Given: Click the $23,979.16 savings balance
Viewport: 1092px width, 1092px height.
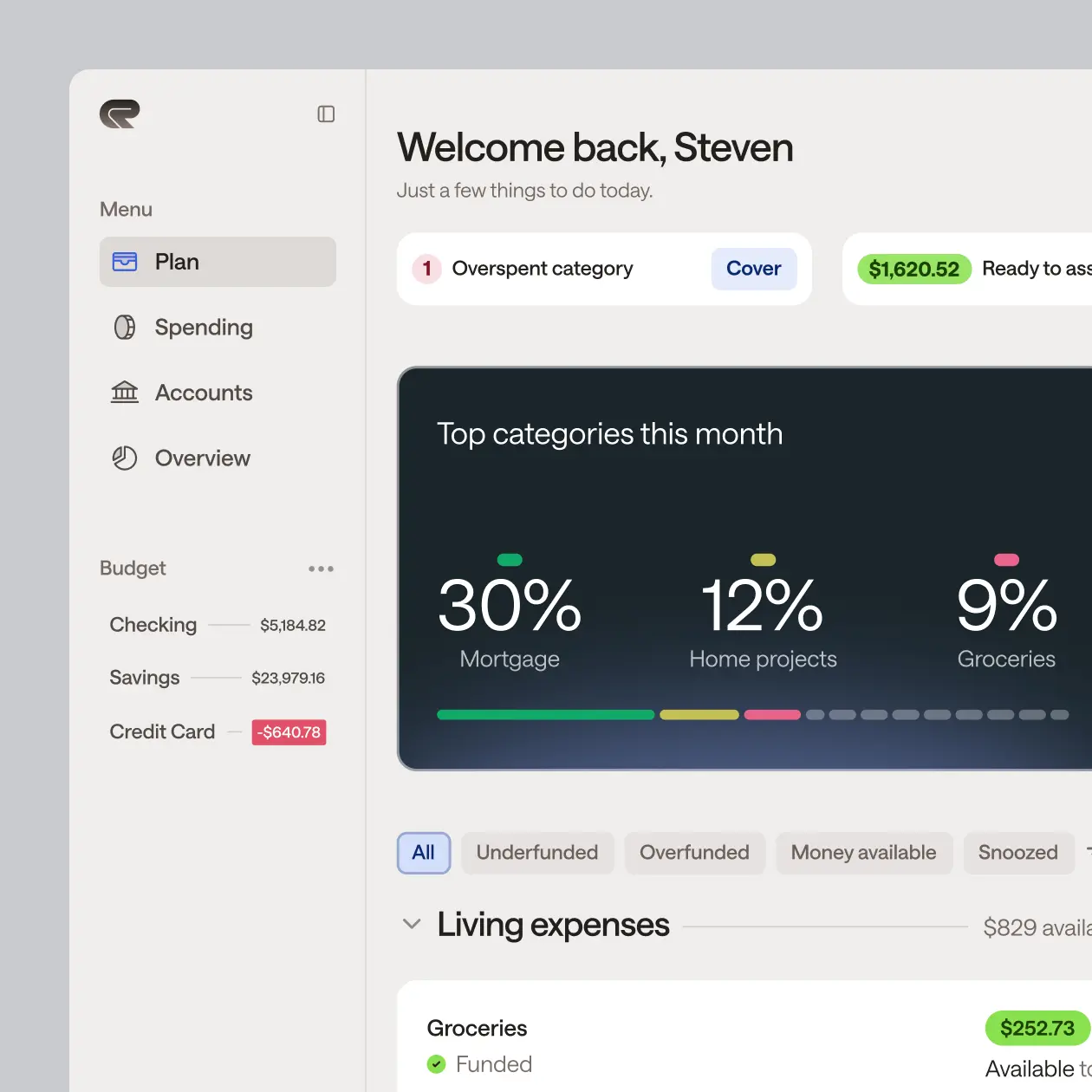Looking at the screenshot, I should tap(289, 678).
